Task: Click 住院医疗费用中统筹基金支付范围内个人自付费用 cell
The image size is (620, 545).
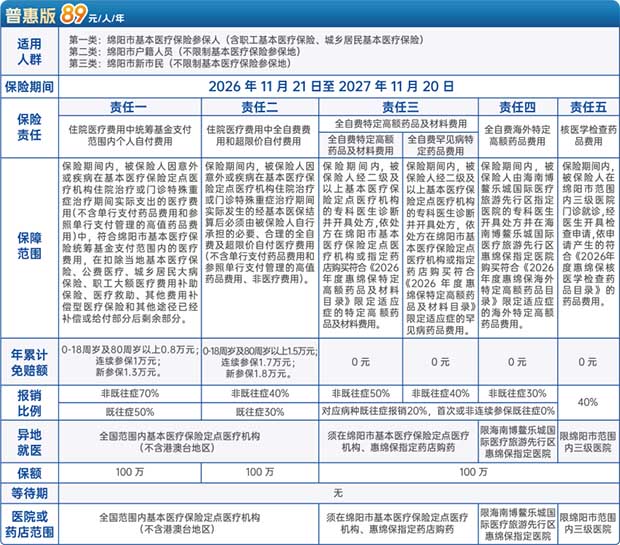Action: pos(130,135)
